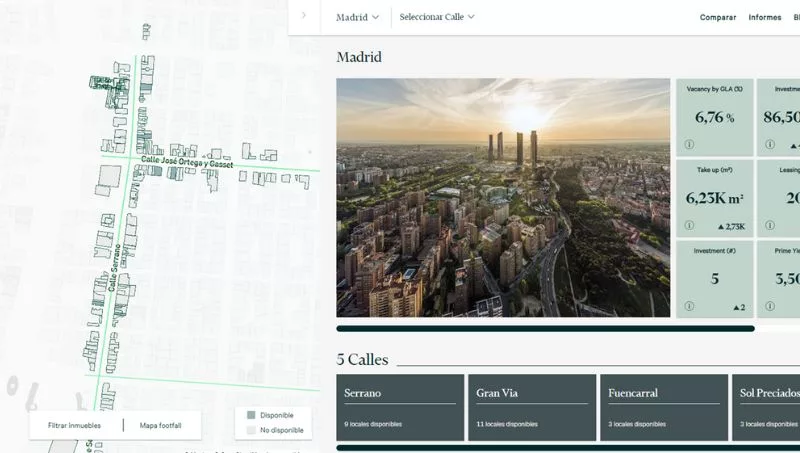Click the info icon in Take up card
The width and height of the screenshot is (800, 453).
click(689, 225)
